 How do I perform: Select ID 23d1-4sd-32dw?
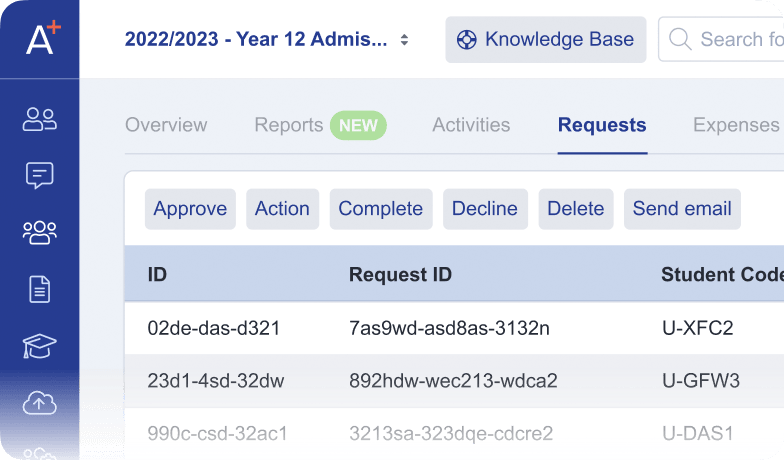click(216, 381)
